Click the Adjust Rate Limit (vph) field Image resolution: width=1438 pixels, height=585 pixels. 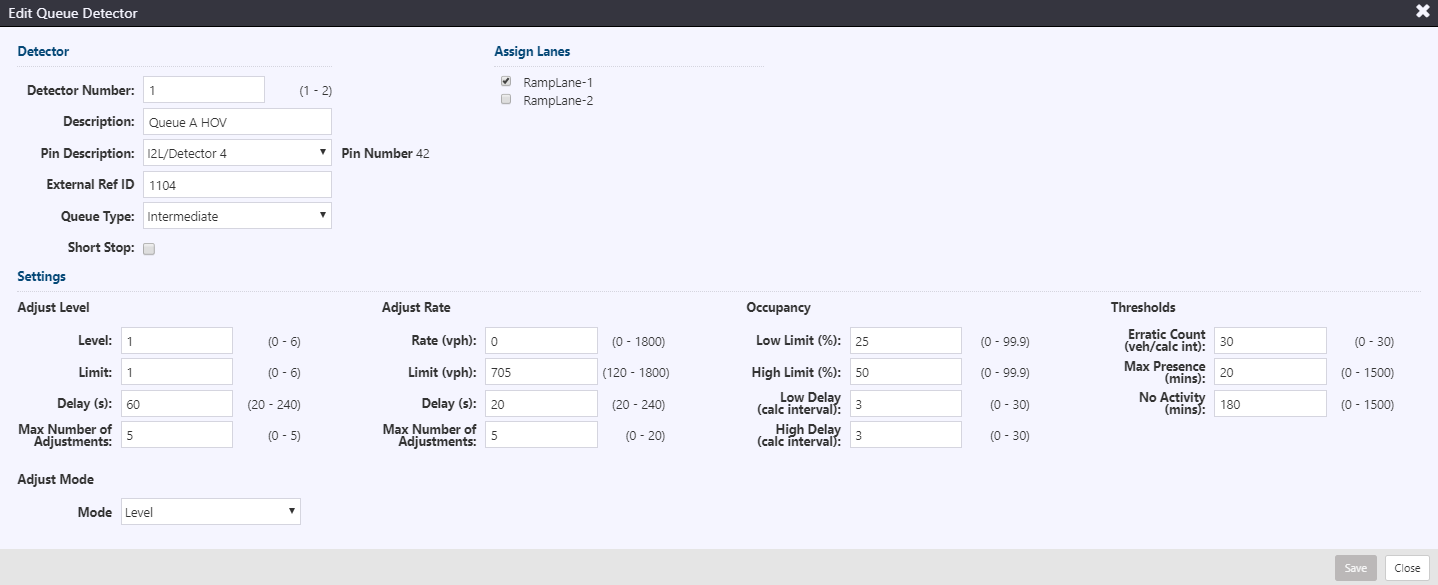(541, 372)
